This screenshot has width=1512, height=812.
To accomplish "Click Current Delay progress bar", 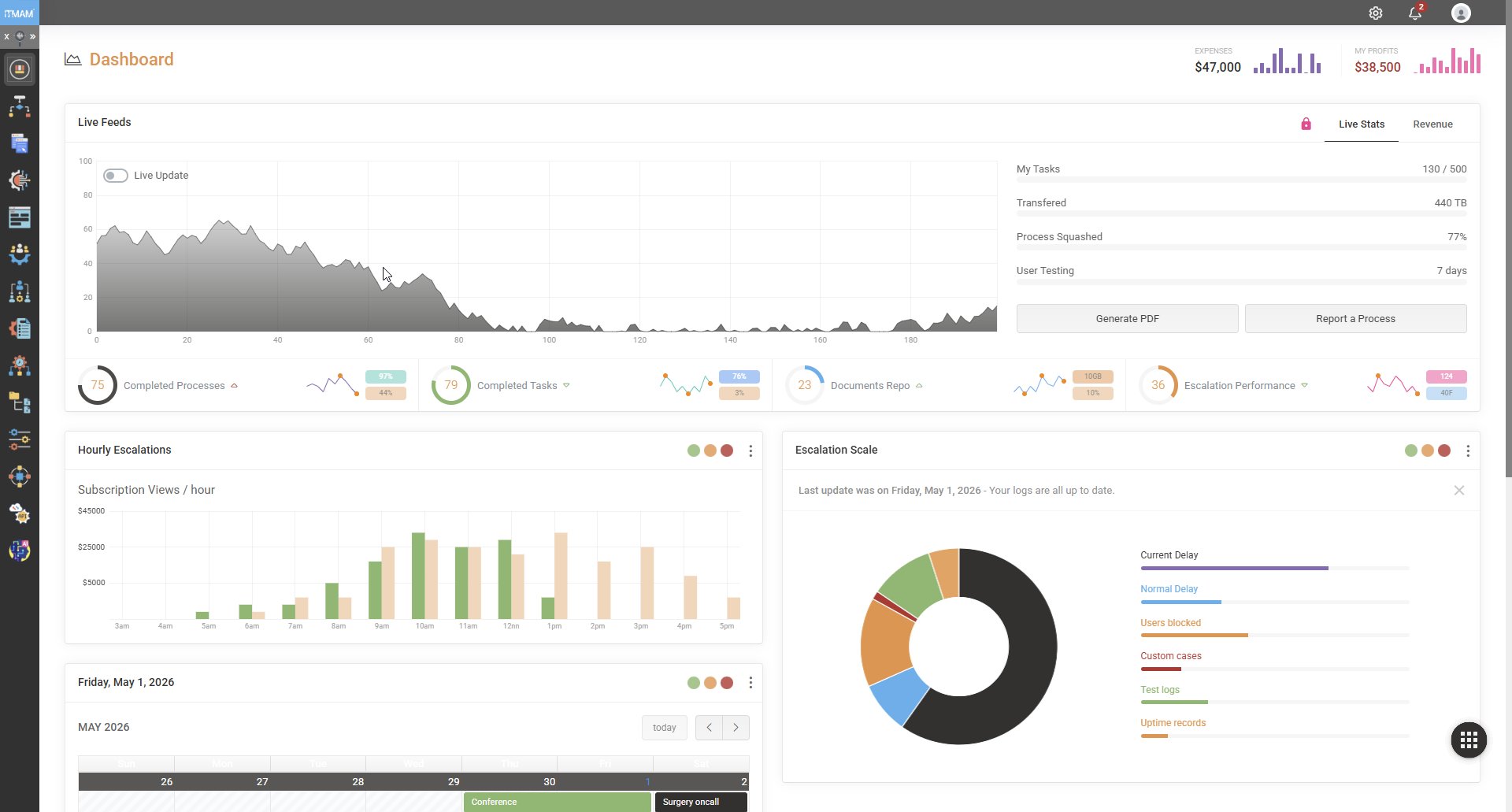I will pyautogui.click(x=1275, y=568).
